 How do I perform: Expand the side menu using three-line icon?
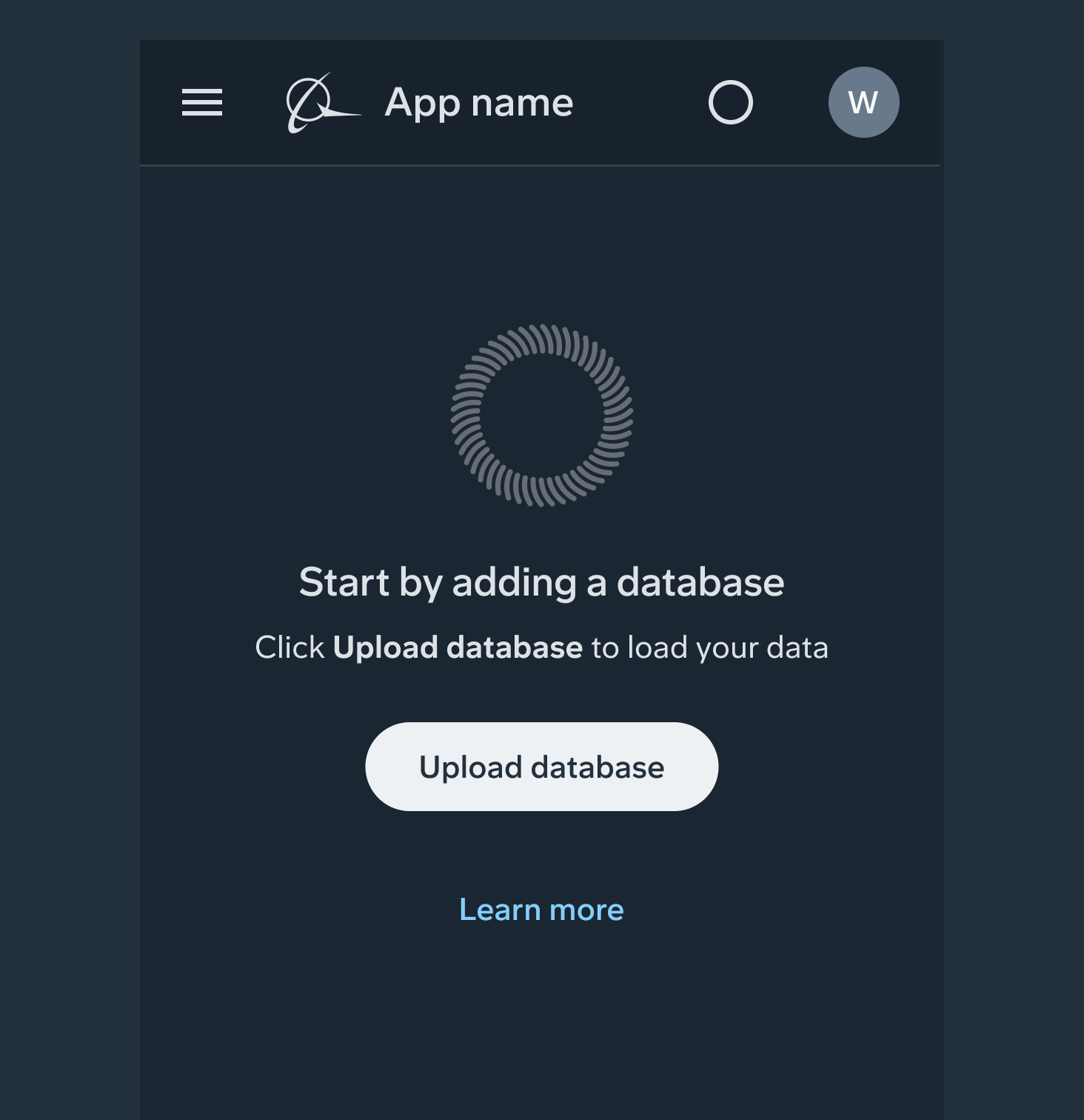(x=202, y=102)
